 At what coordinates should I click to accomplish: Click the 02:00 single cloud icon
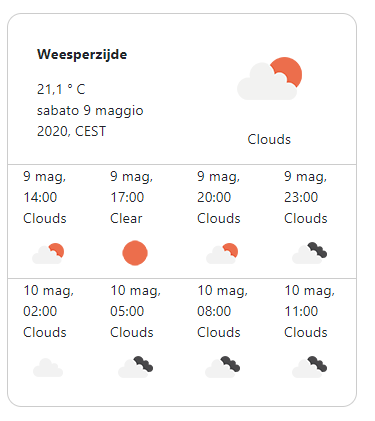click(x=48, y=368)
